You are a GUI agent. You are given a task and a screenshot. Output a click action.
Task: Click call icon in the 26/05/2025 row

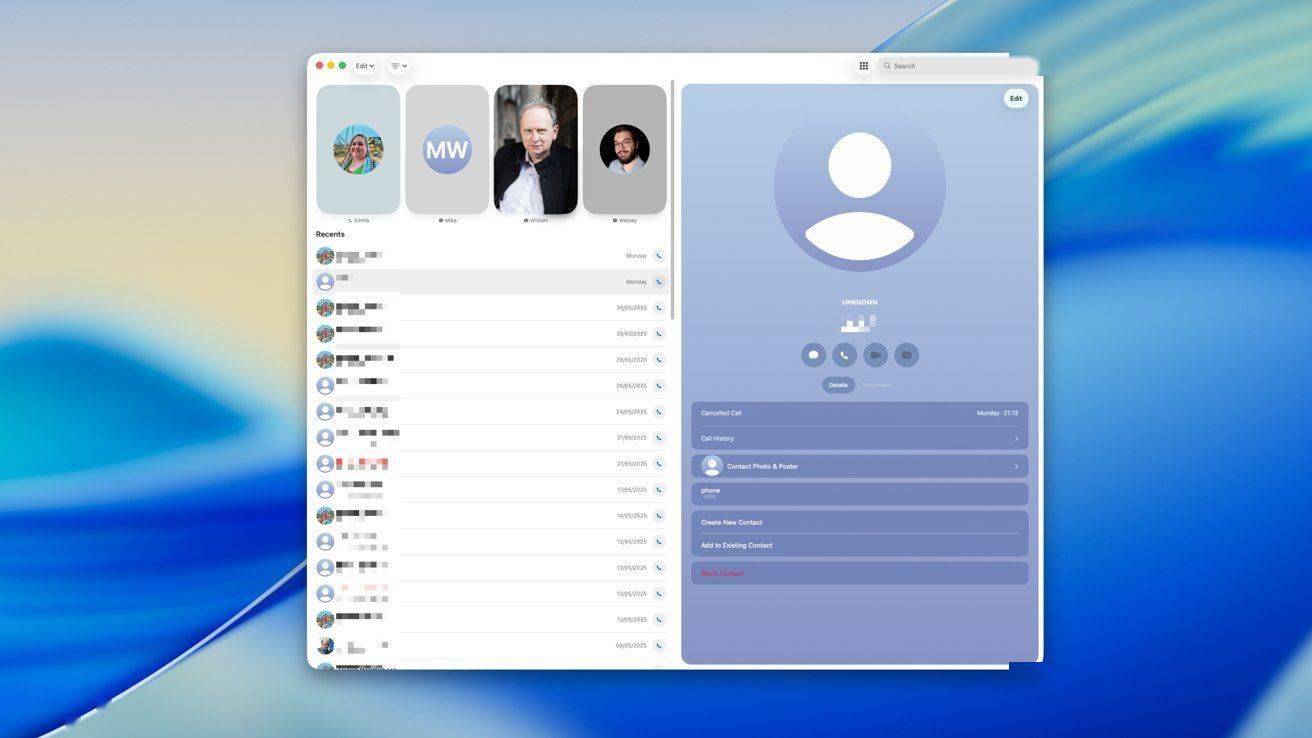(659, 386)
